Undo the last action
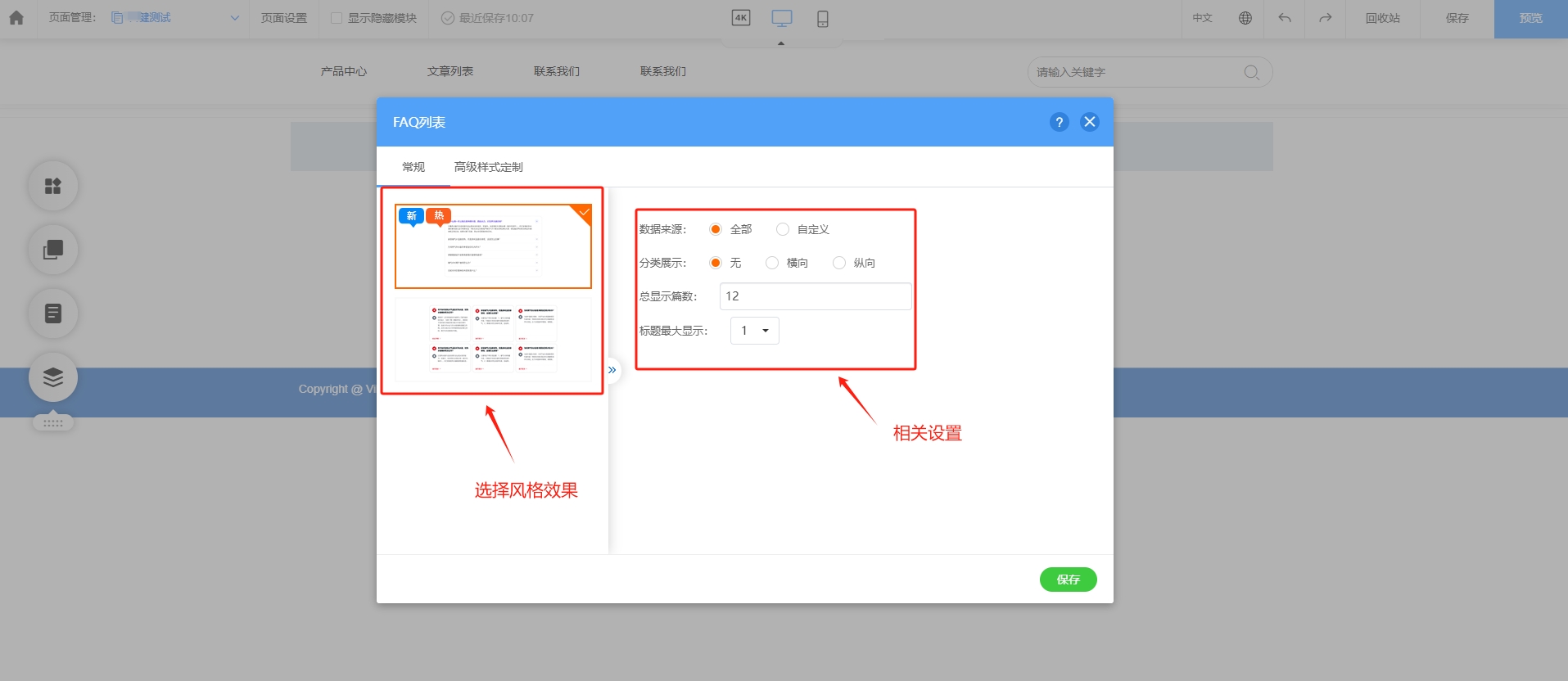This screenshot has height=681, width=1568. pos(1285,18)
